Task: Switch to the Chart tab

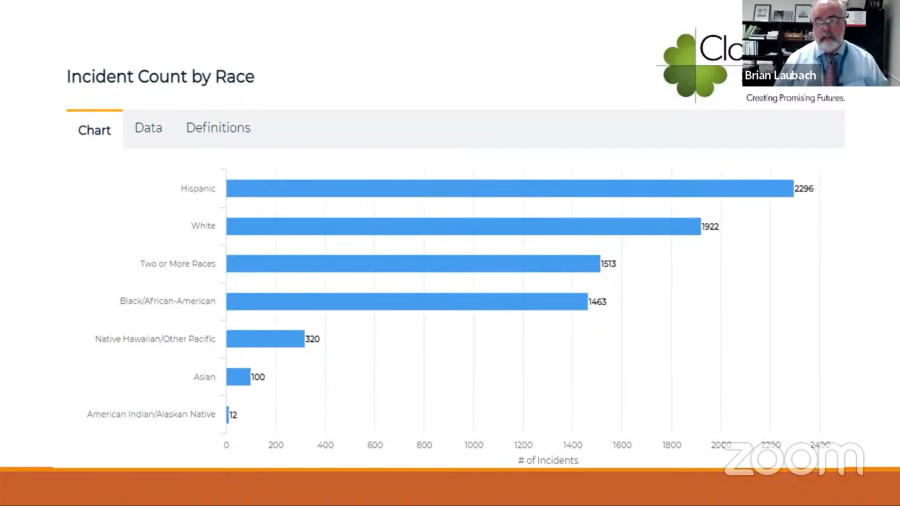Action: point(94,130)
